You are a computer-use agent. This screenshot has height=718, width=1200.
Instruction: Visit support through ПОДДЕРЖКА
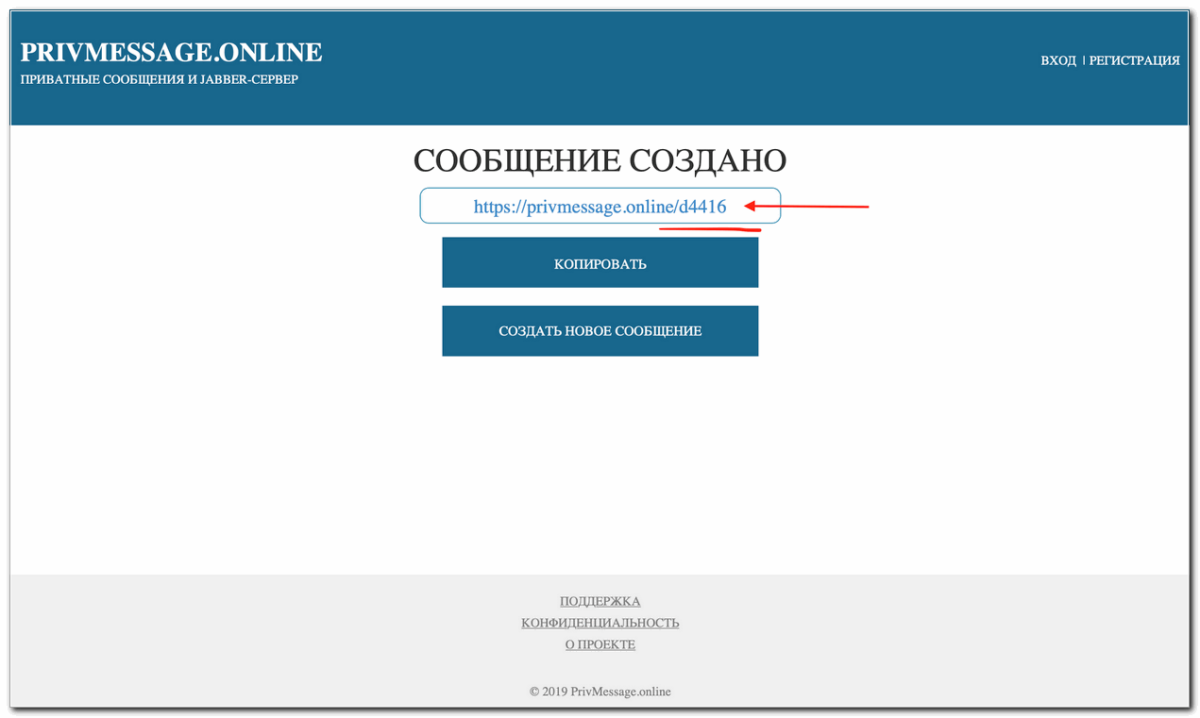(599, 601)
